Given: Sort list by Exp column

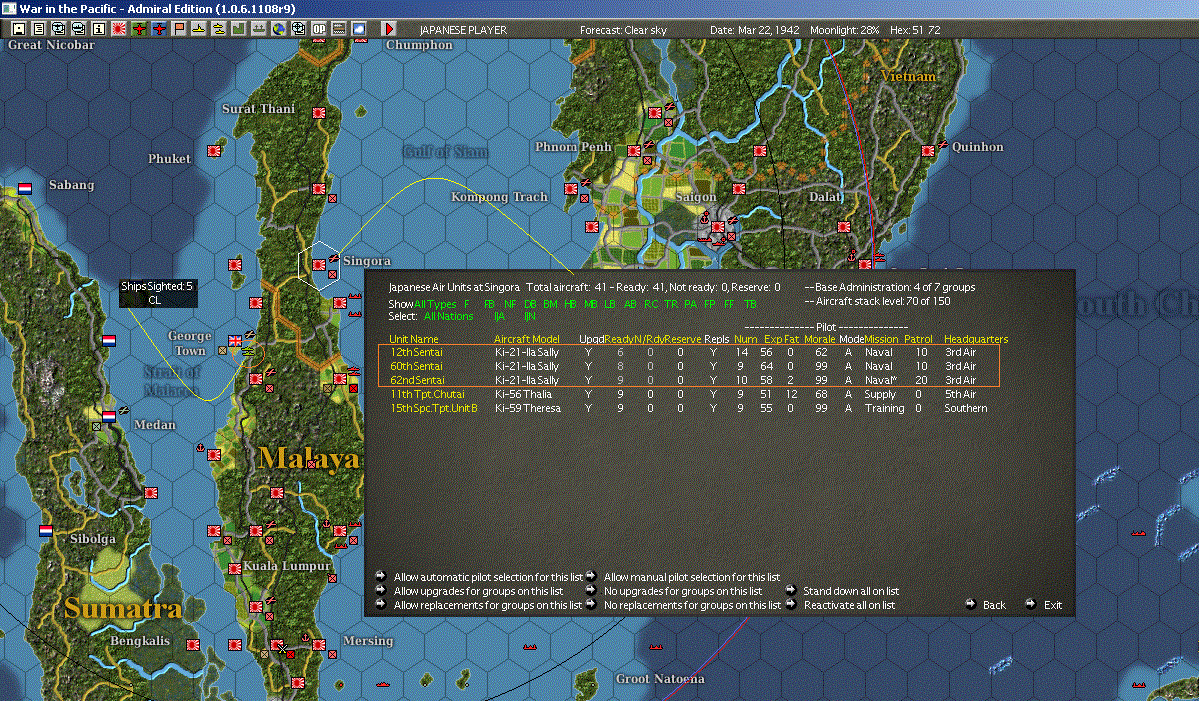Looking at the screenshot, I should tap(773, 339).
